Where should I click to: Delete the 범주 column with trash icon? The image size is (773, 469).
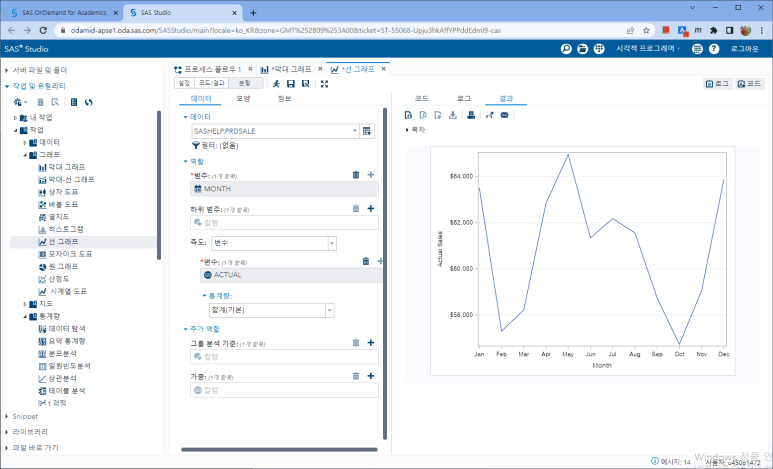click(x=356, y=175)
